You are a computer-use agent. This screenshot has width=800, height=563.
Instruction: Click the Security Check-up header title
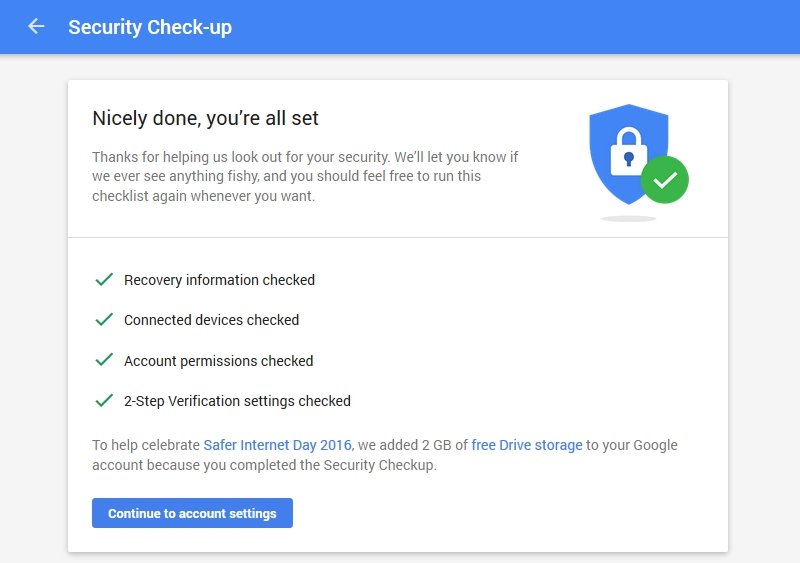tap(150, 27)
